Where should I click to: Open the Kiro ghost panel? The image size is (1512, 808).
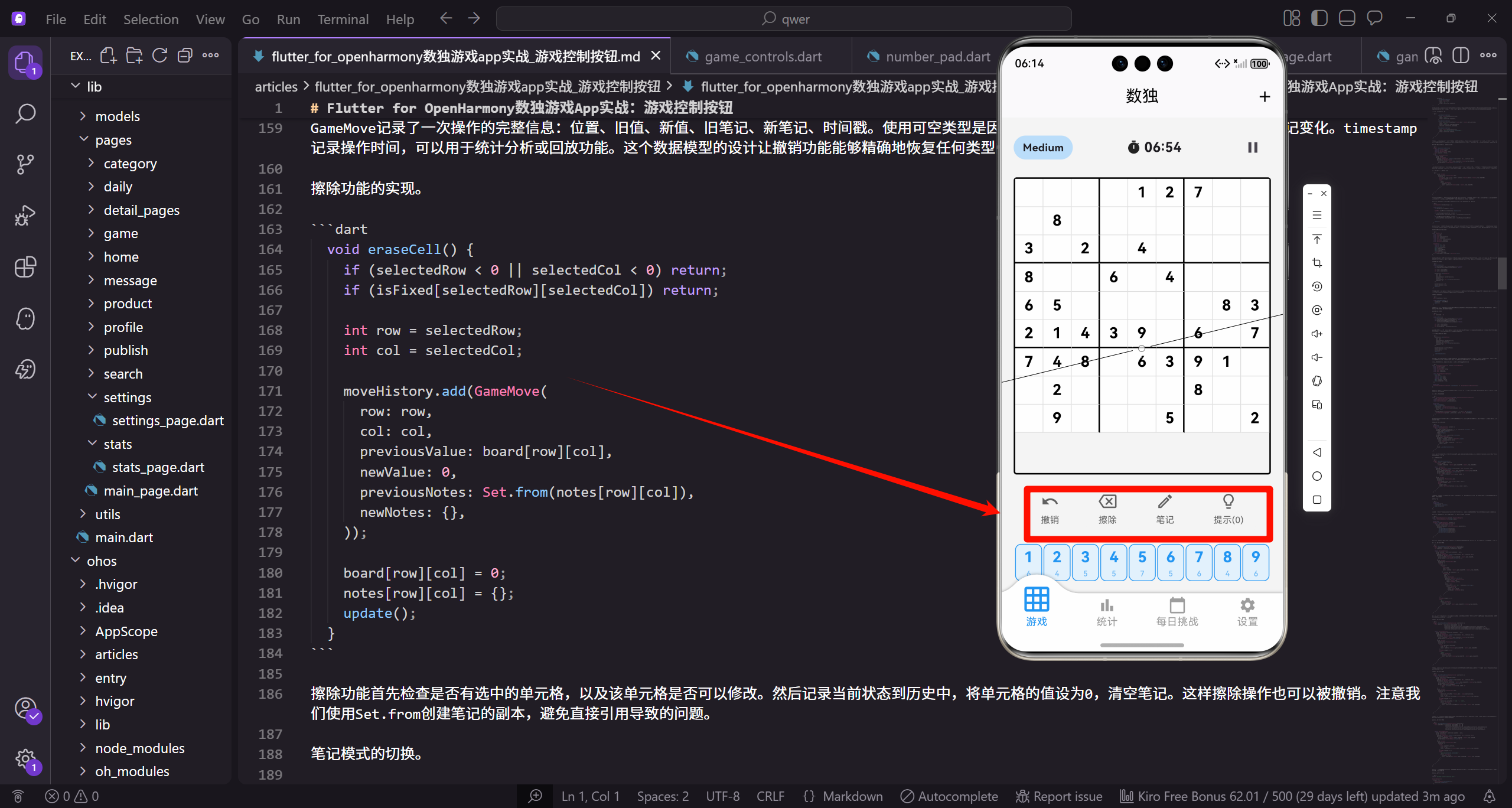[x=25, y=318]
